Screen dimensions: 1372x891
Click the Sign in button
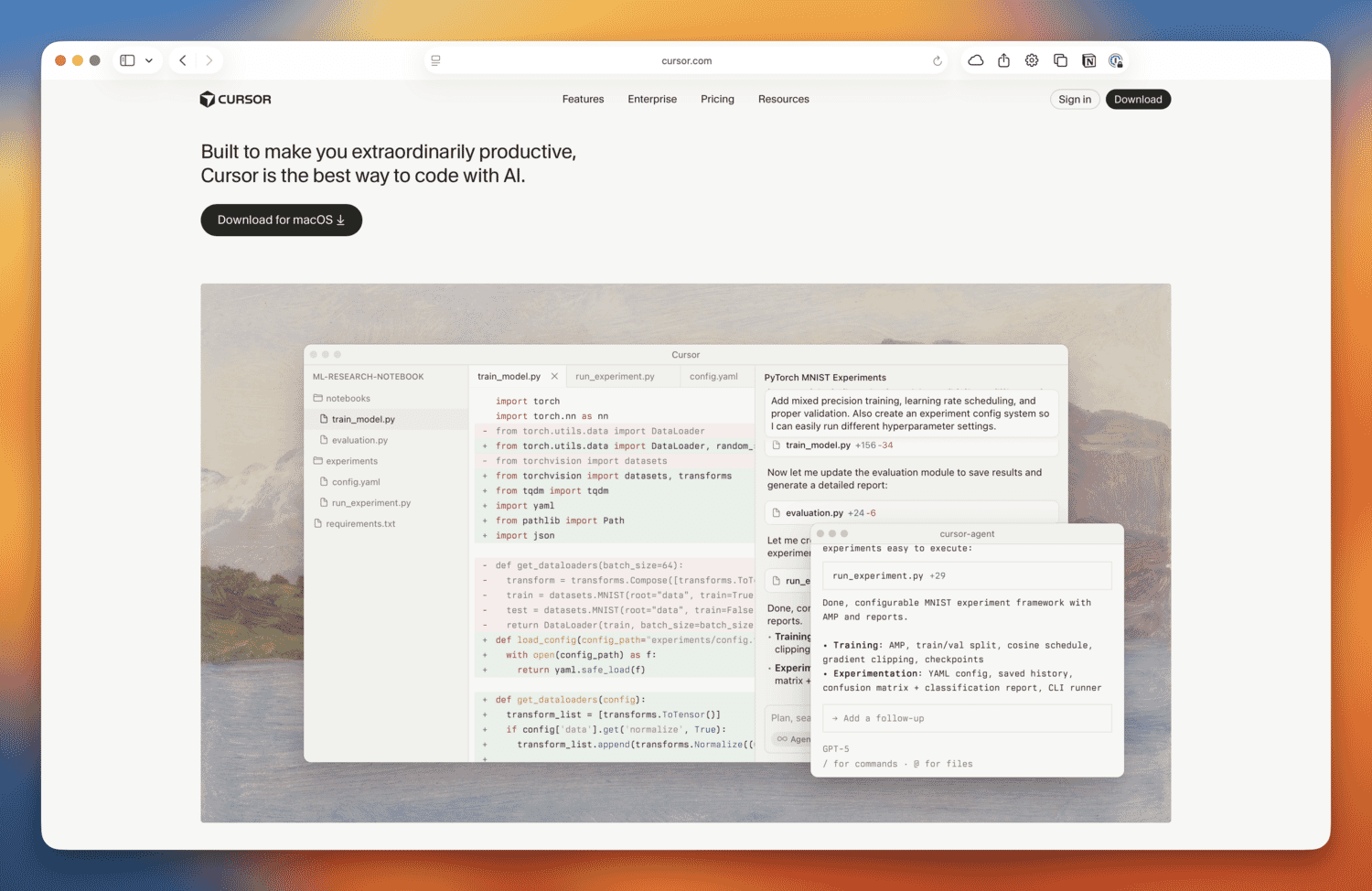1075,99
